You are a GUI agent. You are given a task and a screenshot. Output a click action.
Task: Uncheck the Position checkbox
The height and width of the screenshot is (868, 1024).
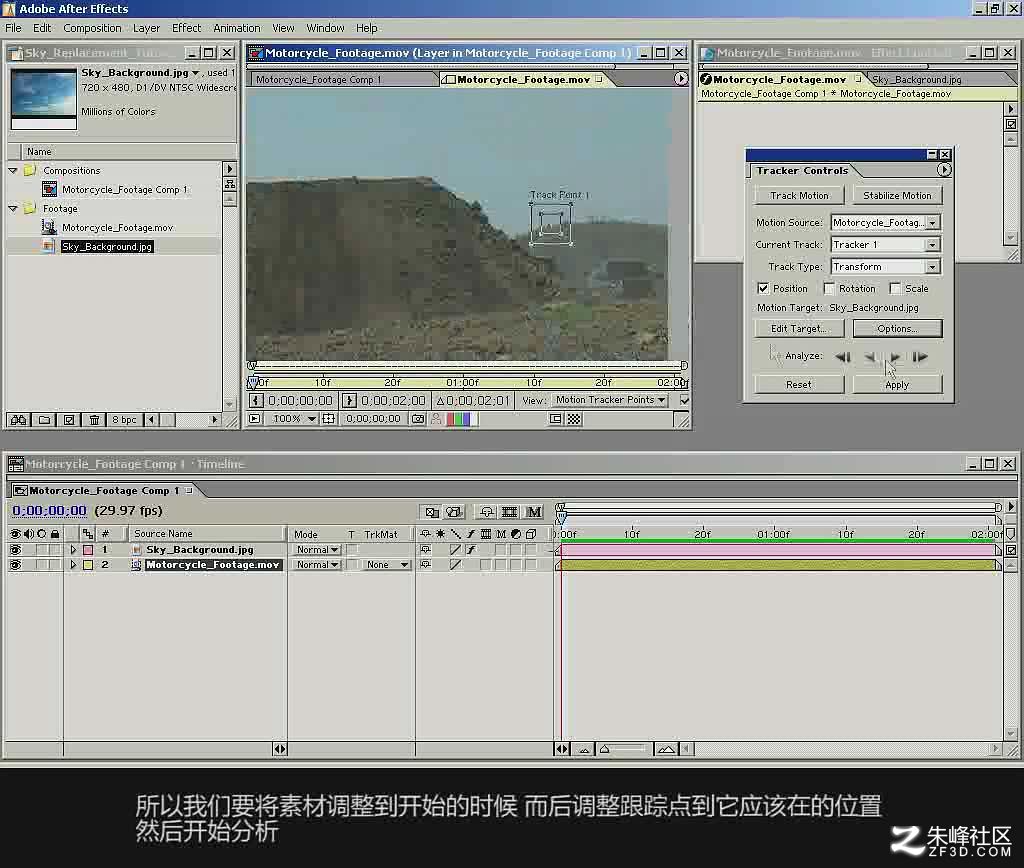pos(763,288)
